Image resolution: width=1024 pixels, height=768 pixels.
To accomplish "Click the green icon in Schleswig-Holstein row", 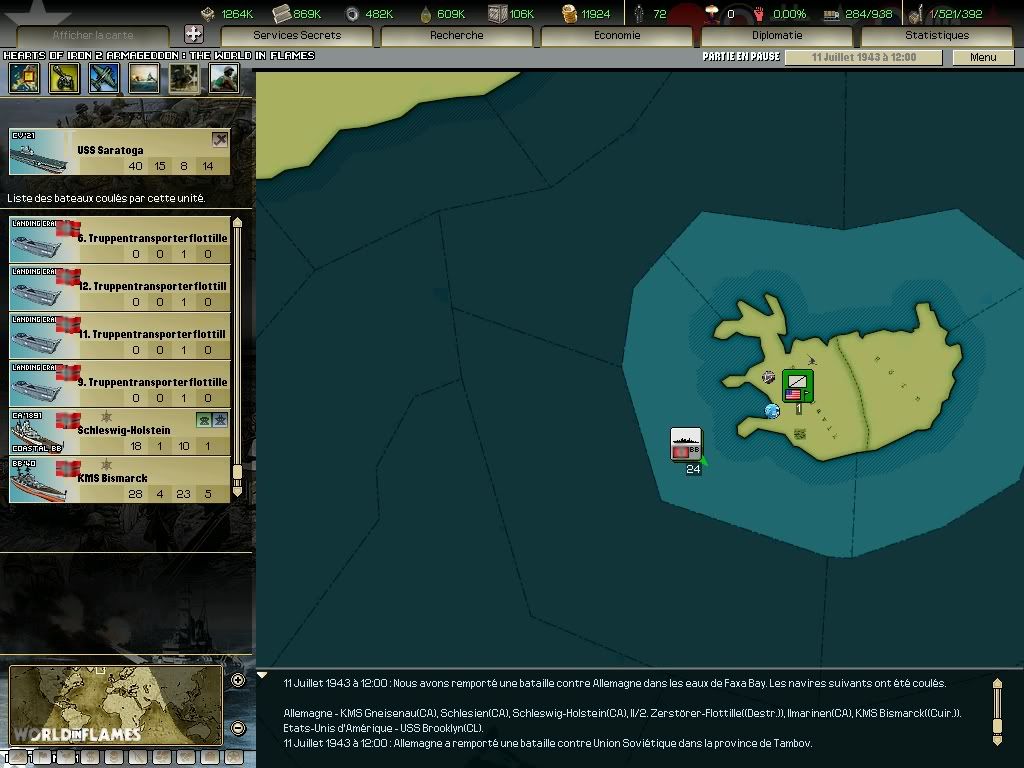I will 204,420.
